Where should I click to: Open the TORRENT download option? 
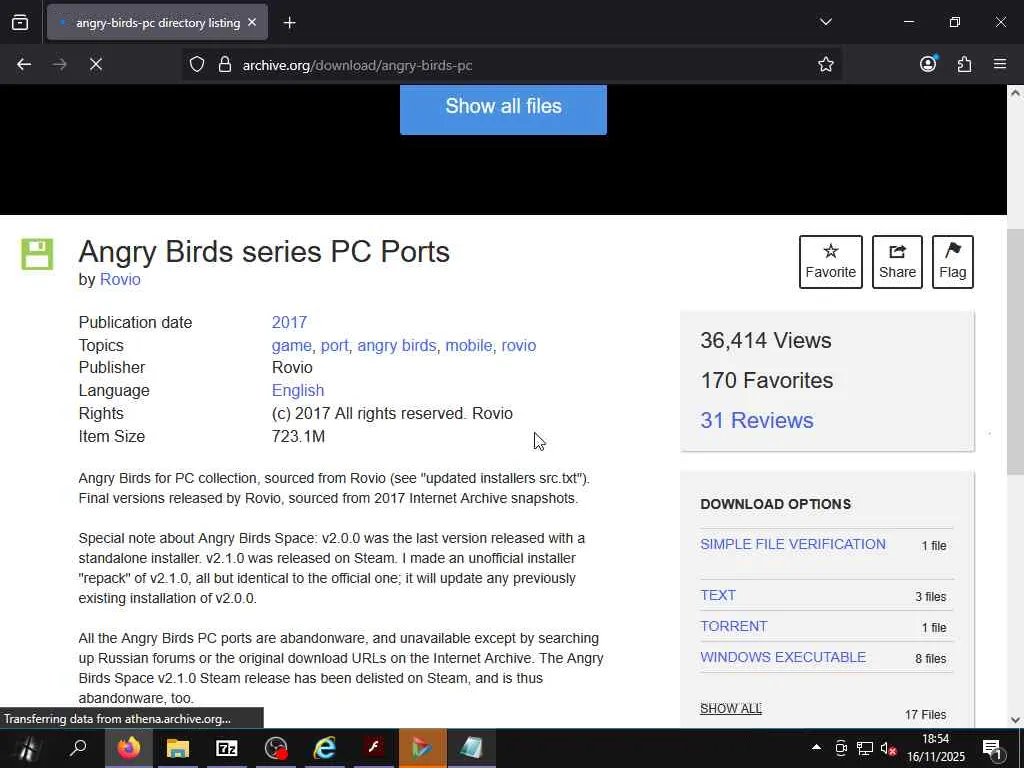[x=733, y=626]
